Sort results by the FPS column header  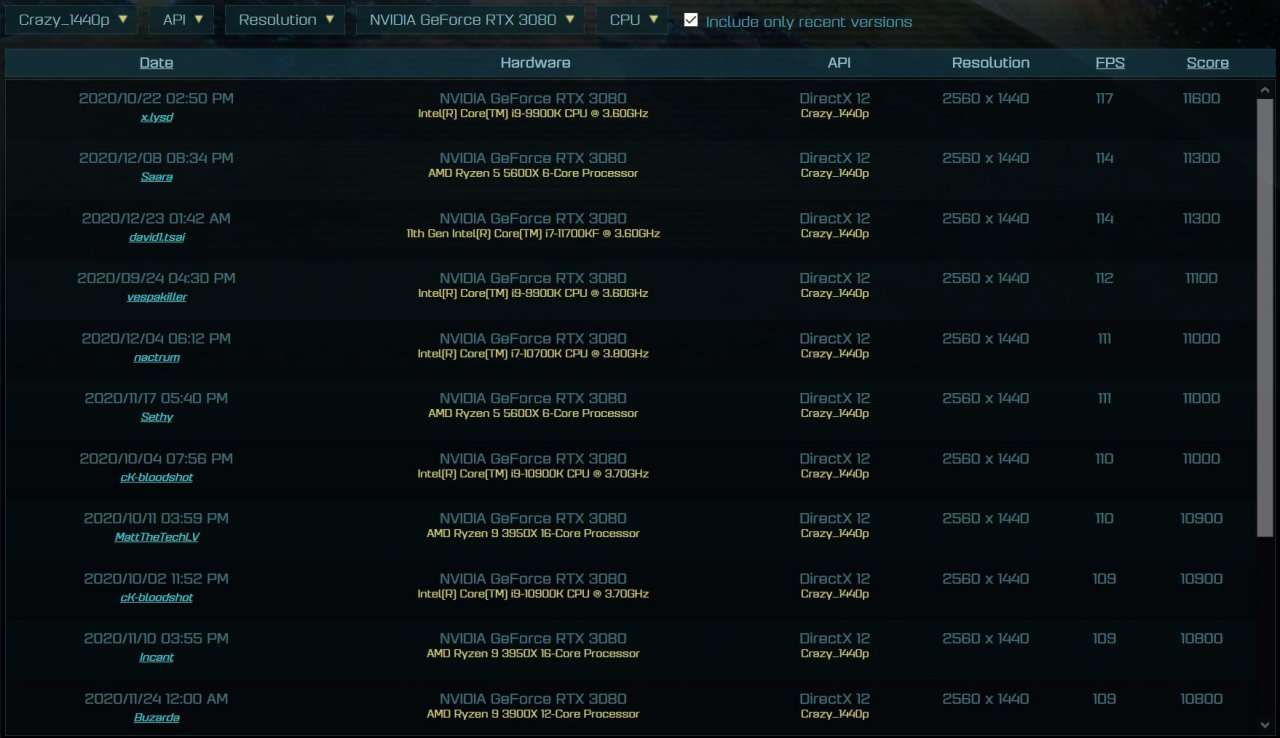coord(1110,62)
